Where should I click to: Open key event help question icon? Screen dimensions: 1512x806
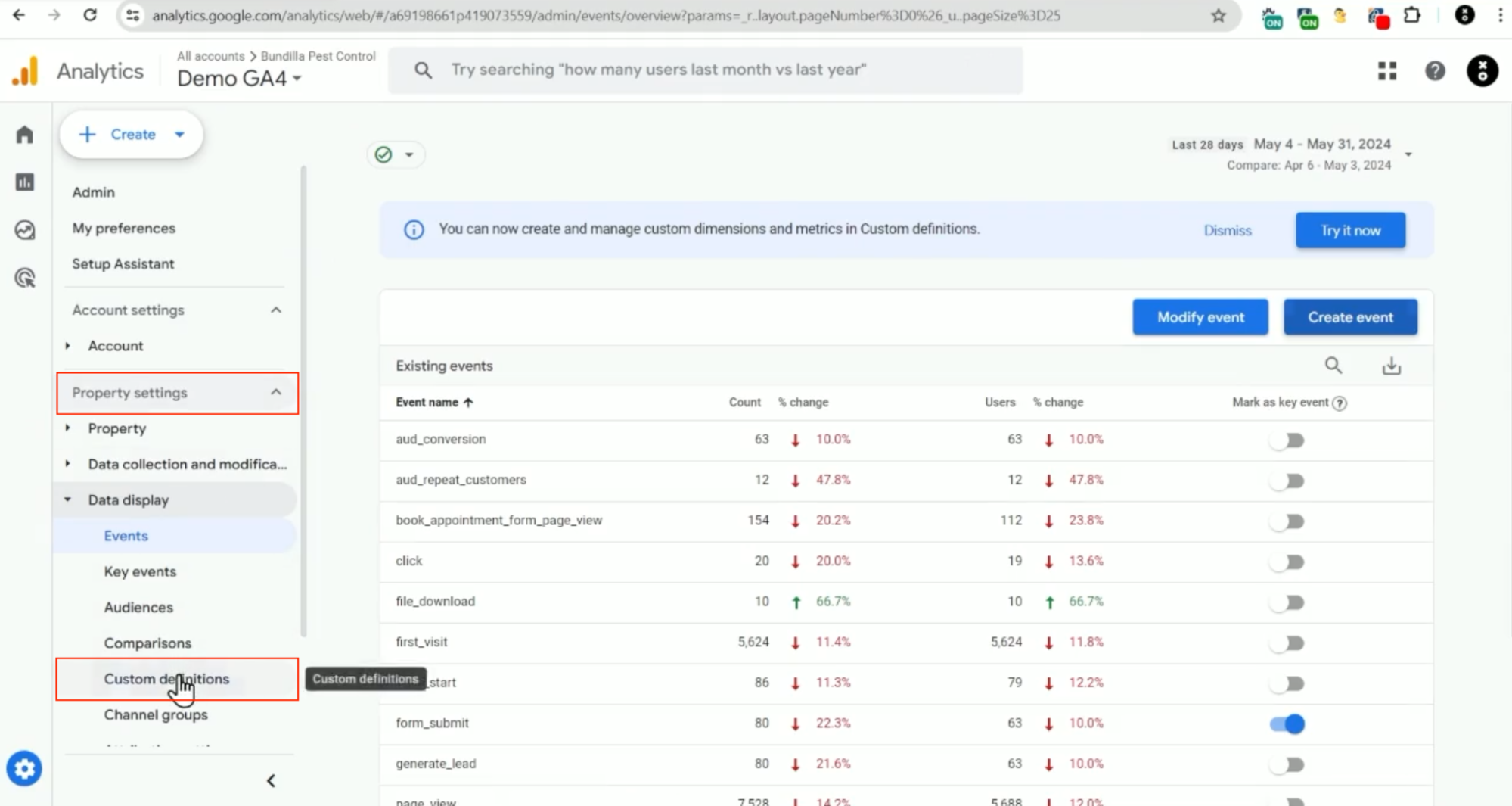click(1340, 403)
